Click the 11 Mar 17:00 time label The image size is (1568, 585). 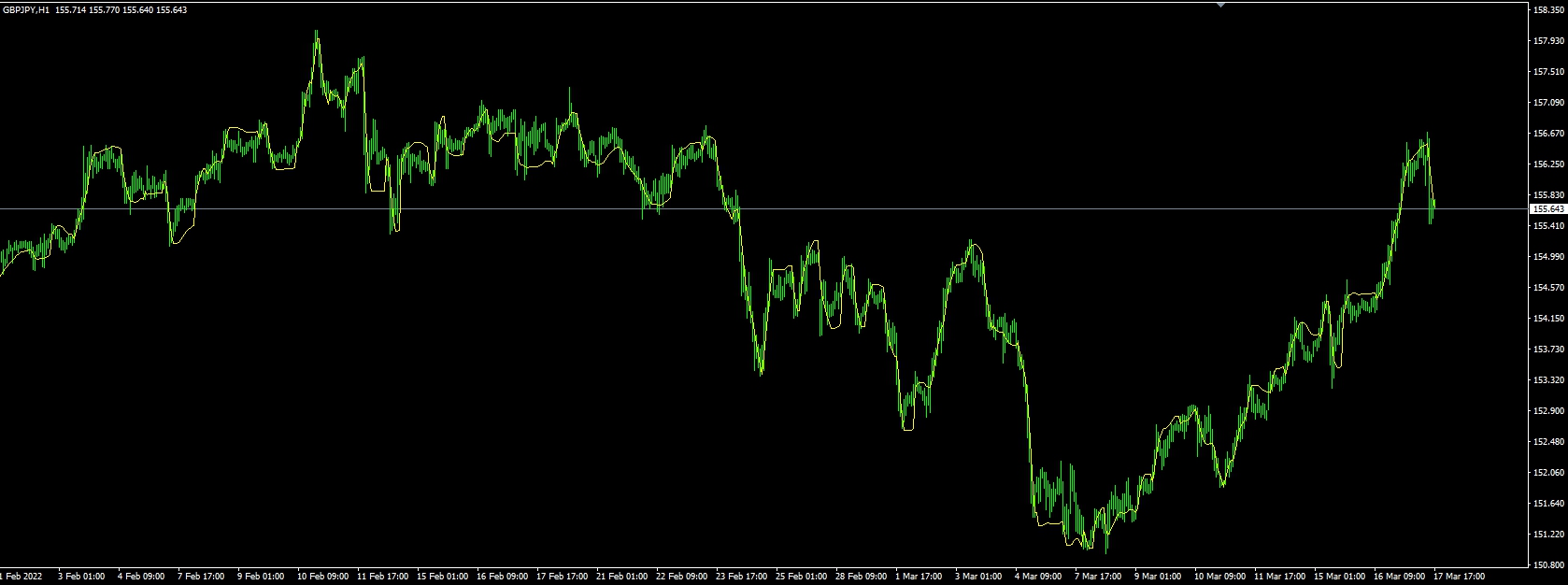1280,577
